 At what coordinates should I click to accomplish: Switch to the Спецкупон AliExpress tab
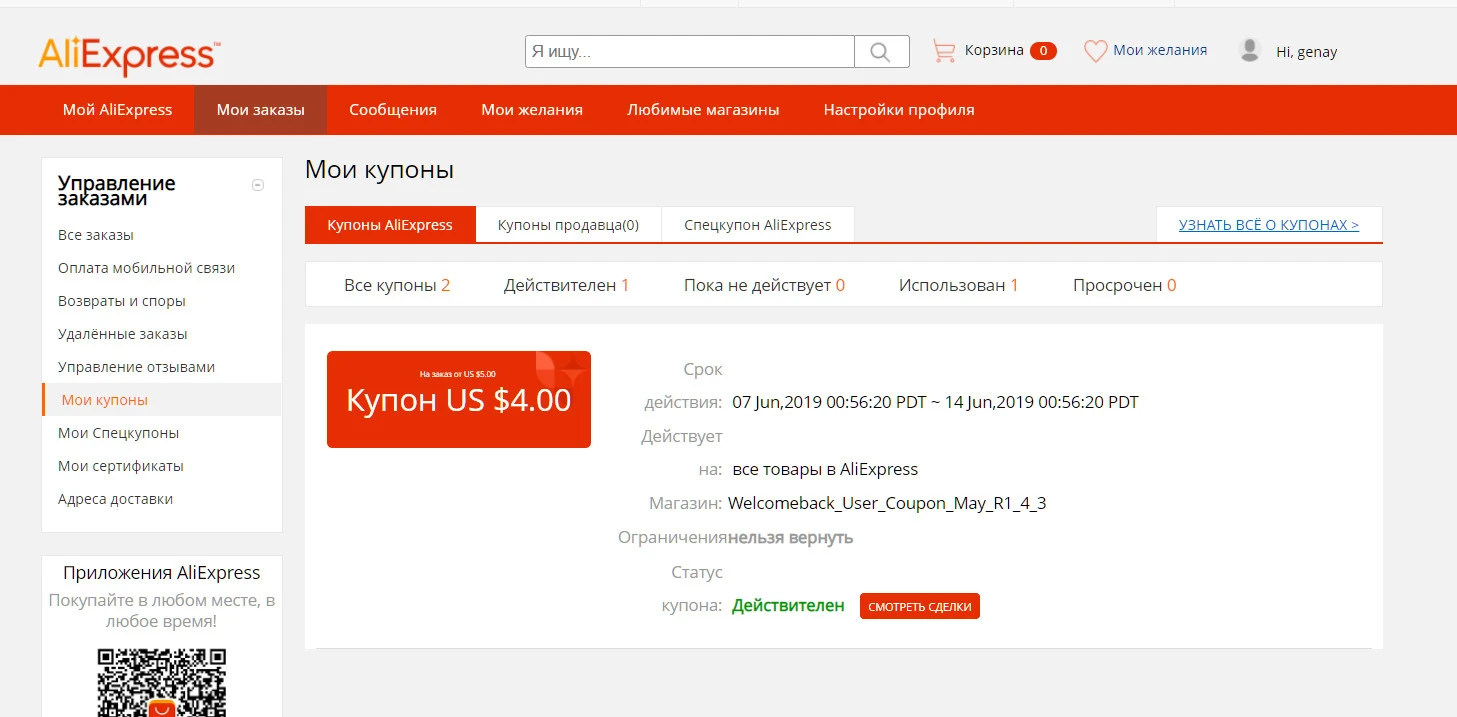(x=758, y=225)
